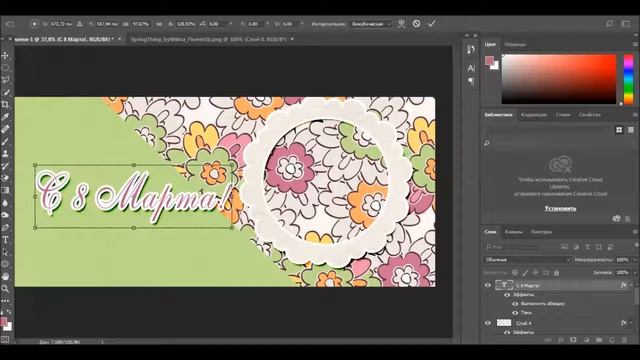Open the Interpolation method dropdown
Image resolution: width=640 pixels, height=360 pixels.
pos(371,24)
